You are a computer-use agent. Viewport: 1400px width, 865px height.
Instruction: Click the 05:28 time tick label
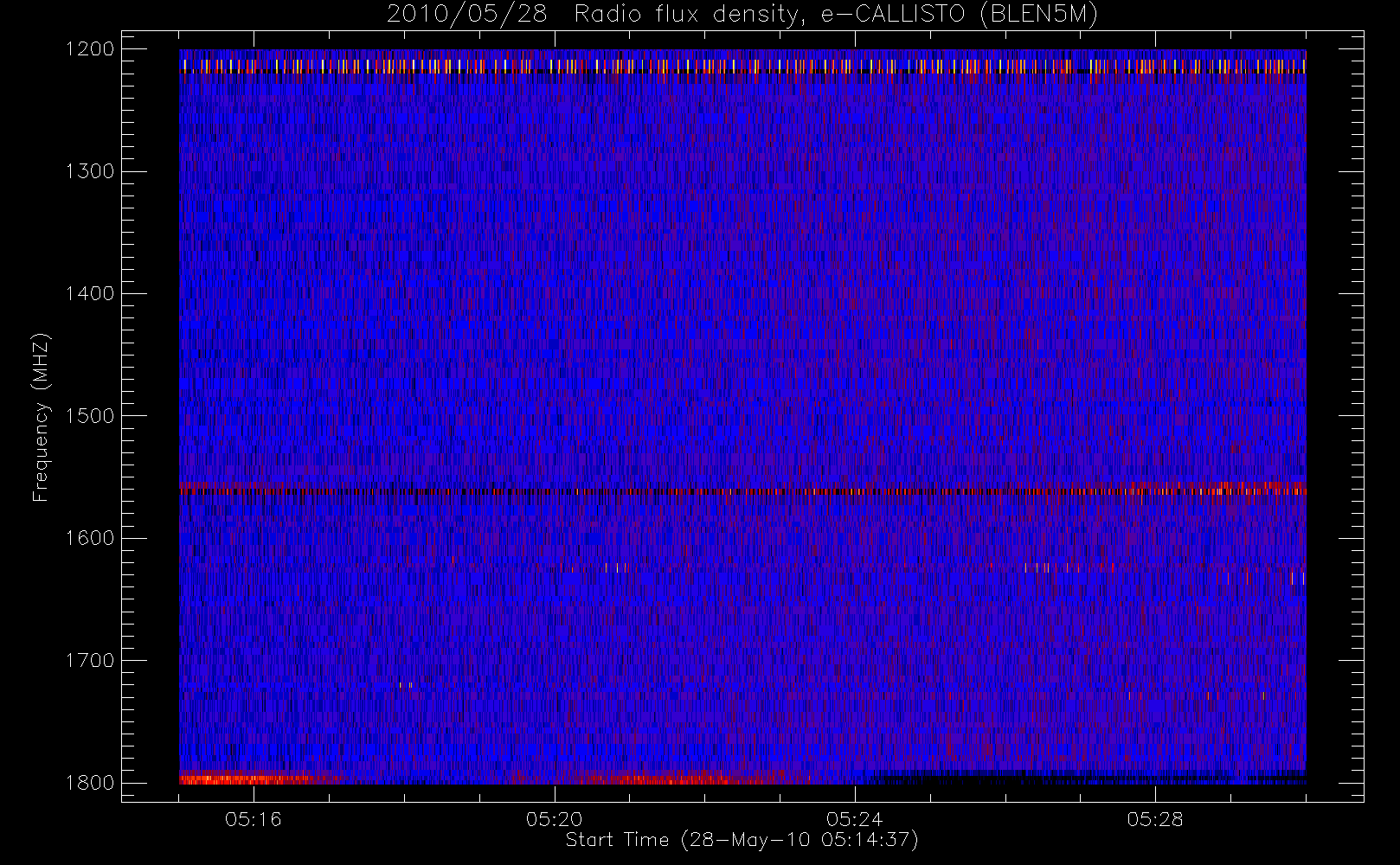[1155, 819]
